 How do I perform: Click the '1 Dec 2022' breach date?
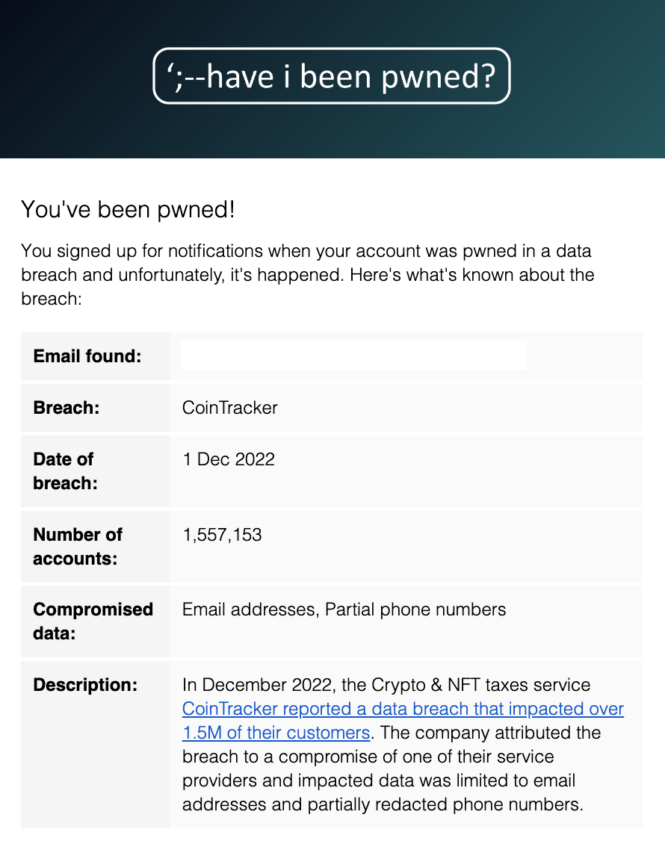(229, 459)
